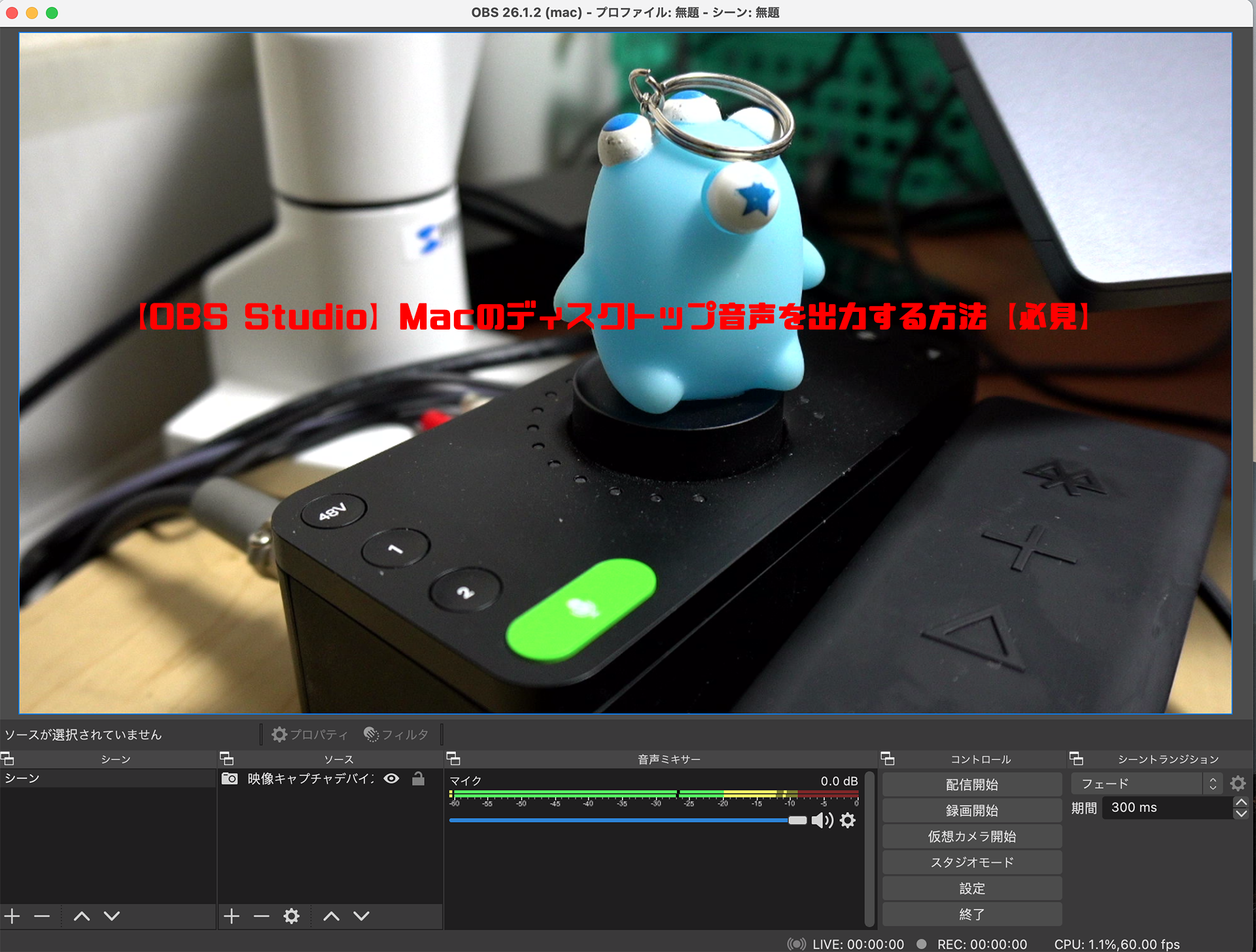Click ソースが選択されていません label
This screenshot has width=1256, height=952.
click(83, 734)
